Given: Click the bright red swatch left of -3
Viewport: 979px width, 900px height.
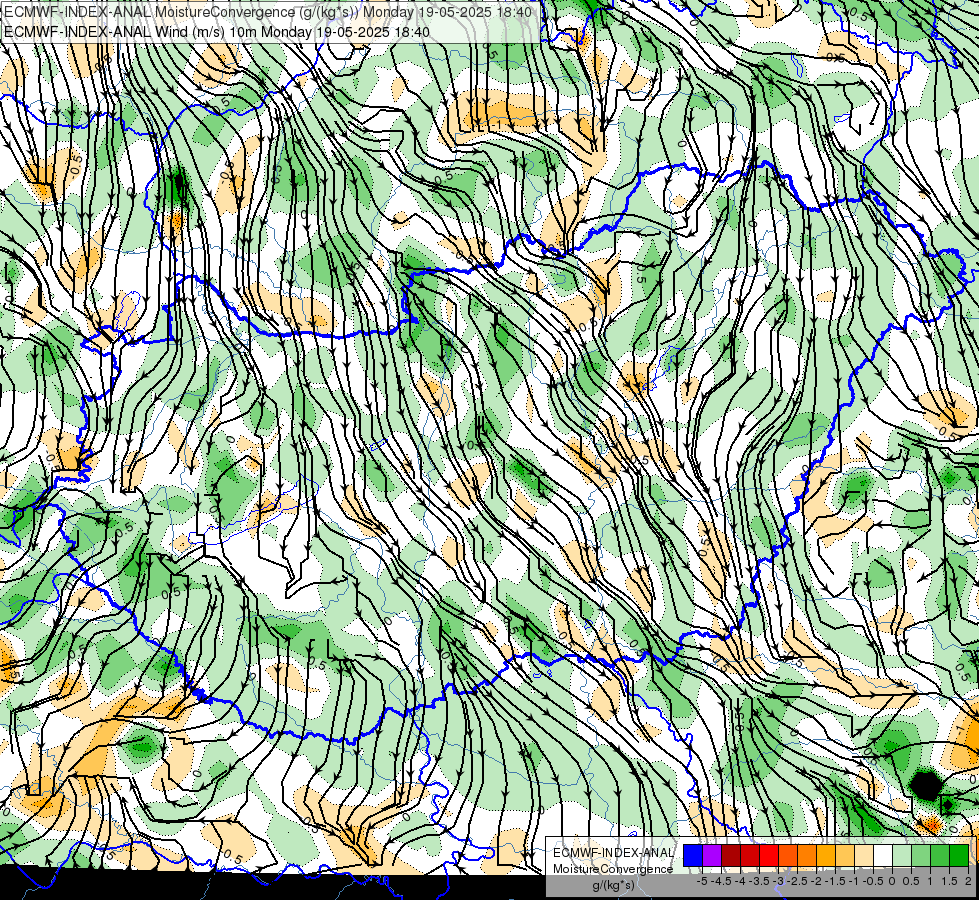Looking at the screenshot, I should tap(769, 856).
